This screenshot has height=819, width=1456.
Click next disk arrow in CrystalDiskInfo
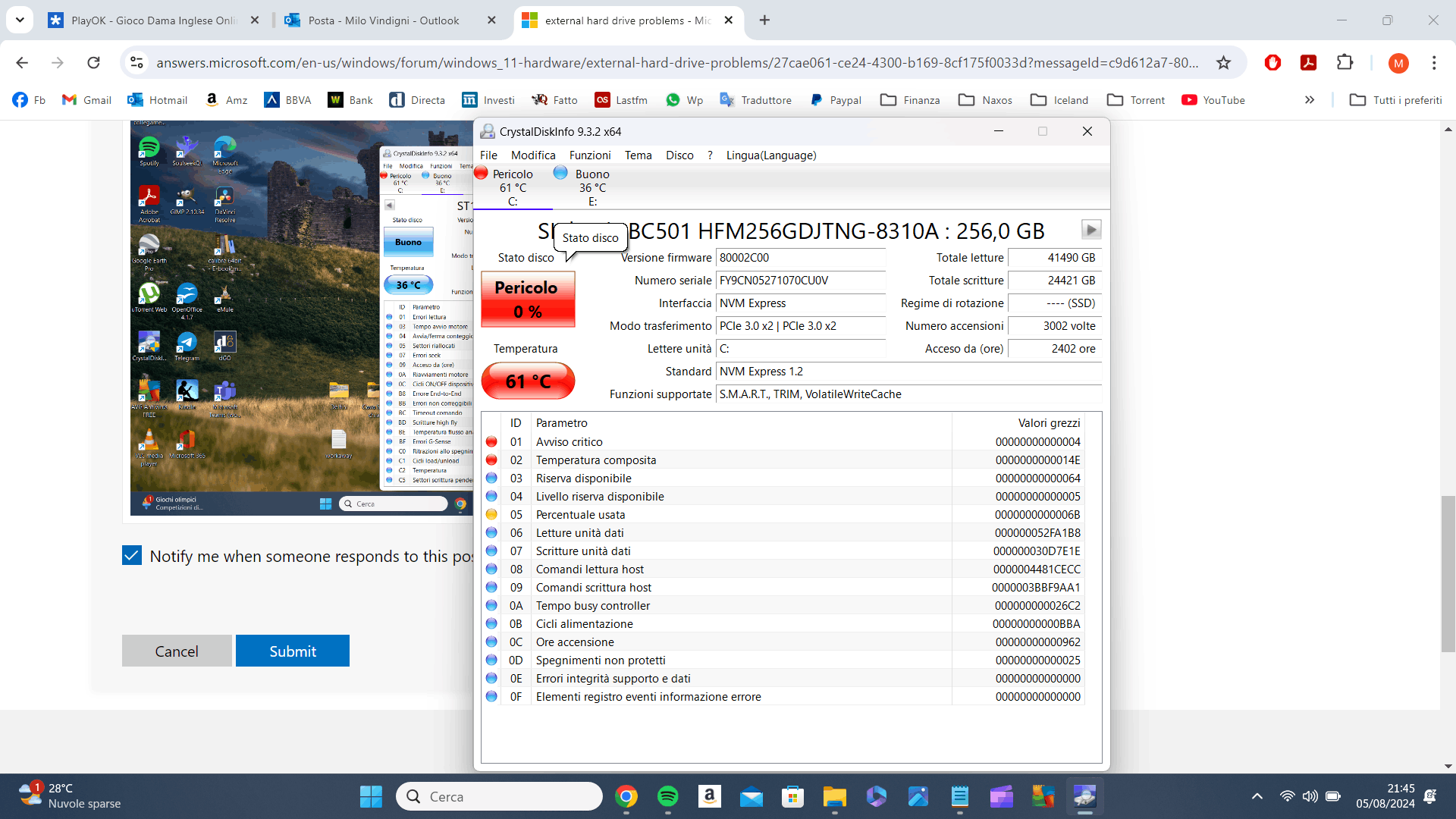[1090, 230]
